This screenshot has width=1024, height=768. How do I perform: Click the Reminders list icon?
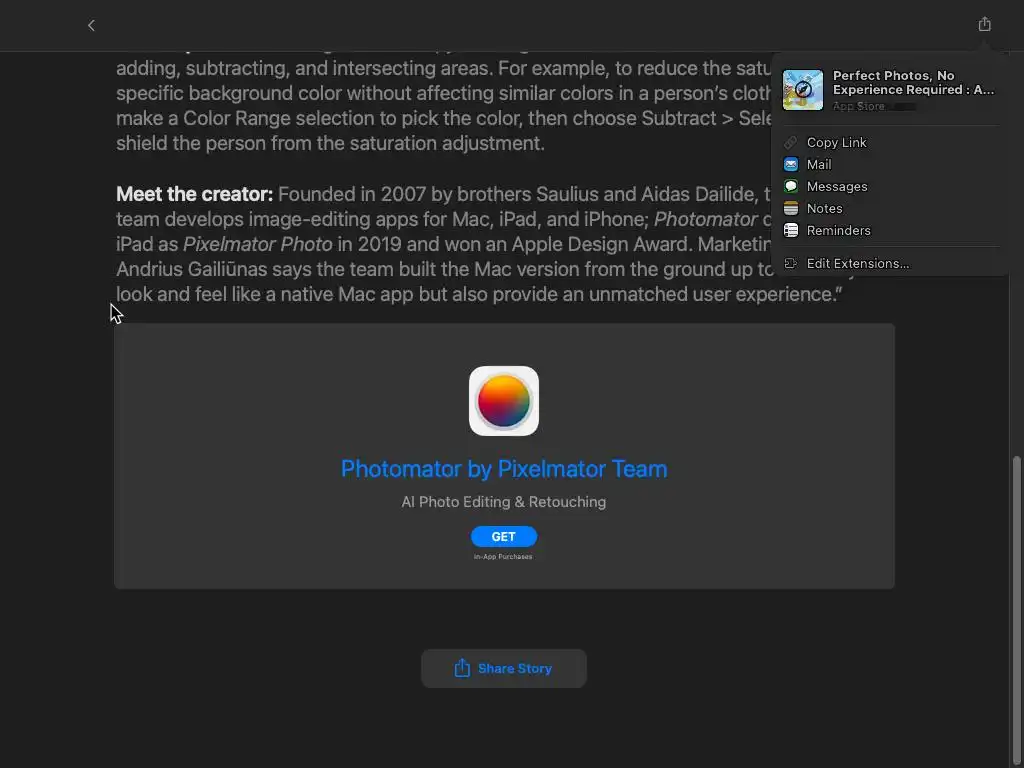coord(790,231)
